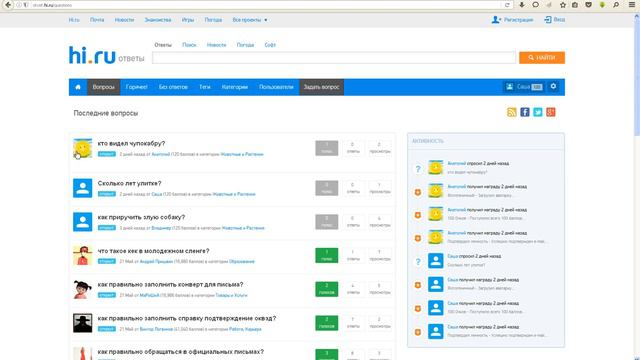Screen dimensions: 640x360
Task: Click the Регистрация link
Action: pyautogui.click(x=513, y=20)
